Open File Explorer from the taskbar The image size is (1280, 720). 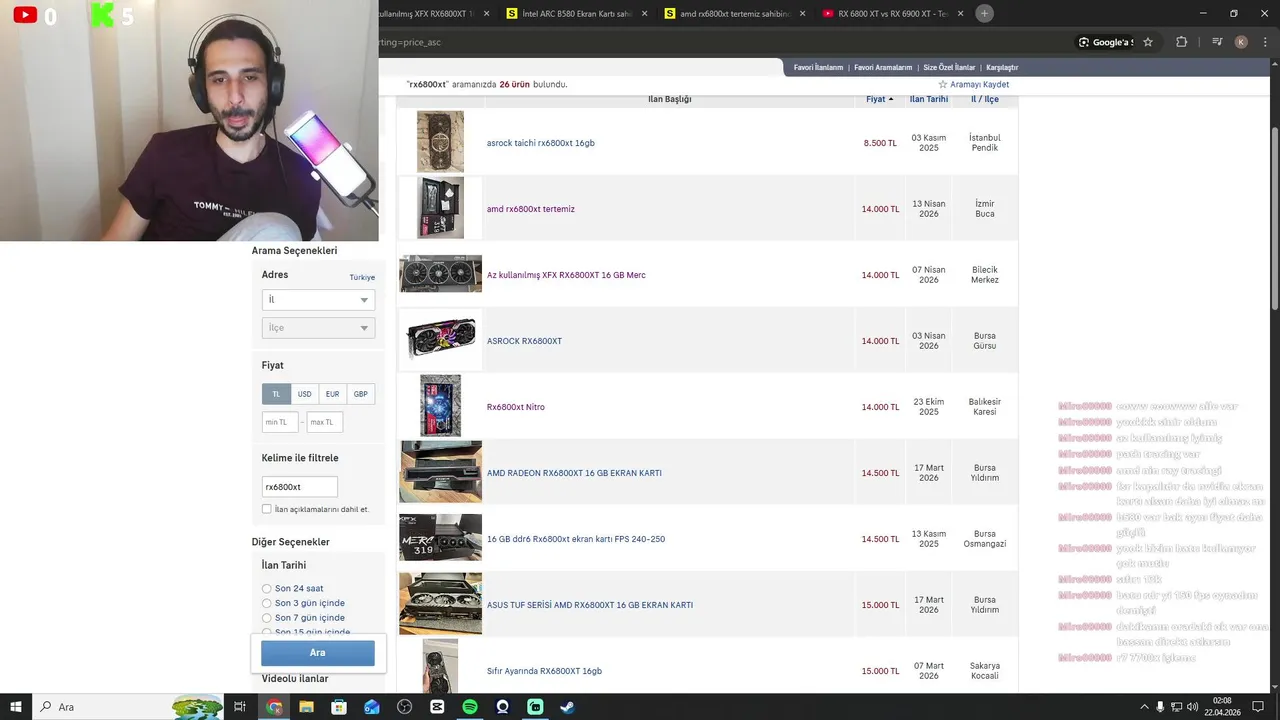(306, 707)
